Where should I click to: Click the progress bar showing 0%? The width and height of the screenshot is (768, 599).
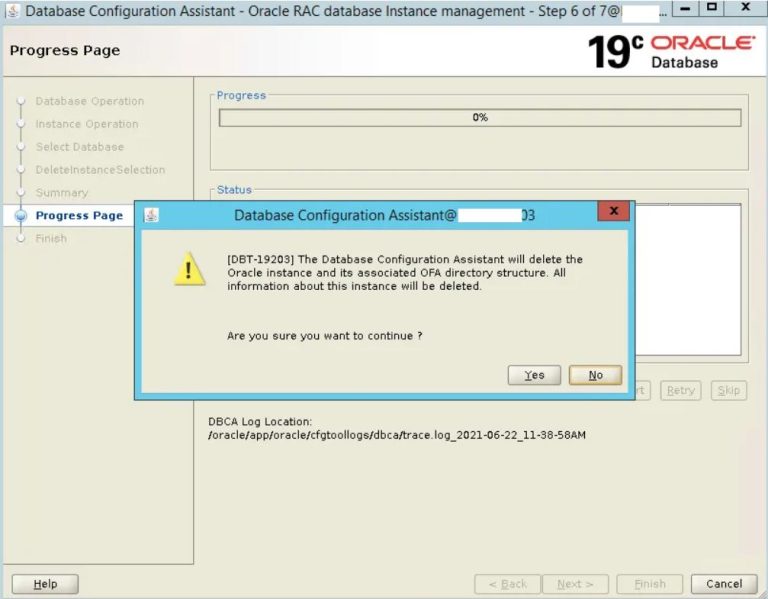click(x=480, y=118)
